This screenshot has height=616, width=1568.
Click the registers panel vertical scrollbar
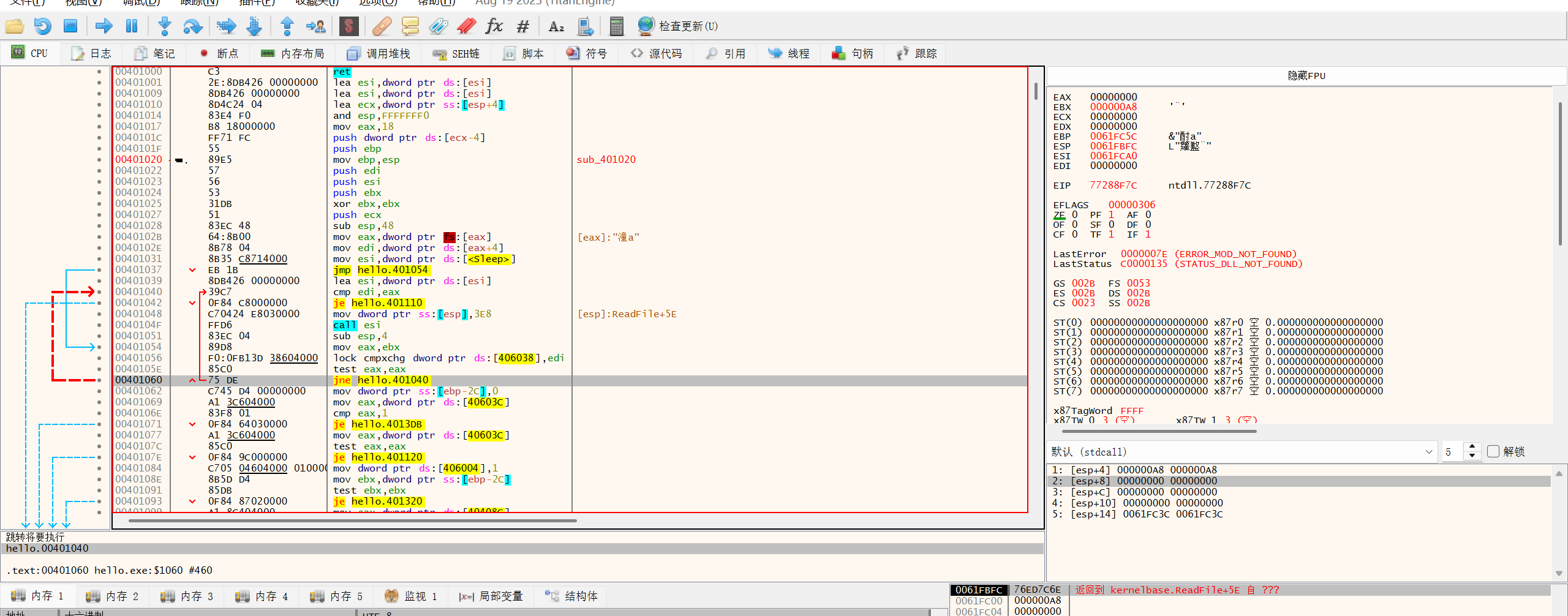click(1561, 174)
